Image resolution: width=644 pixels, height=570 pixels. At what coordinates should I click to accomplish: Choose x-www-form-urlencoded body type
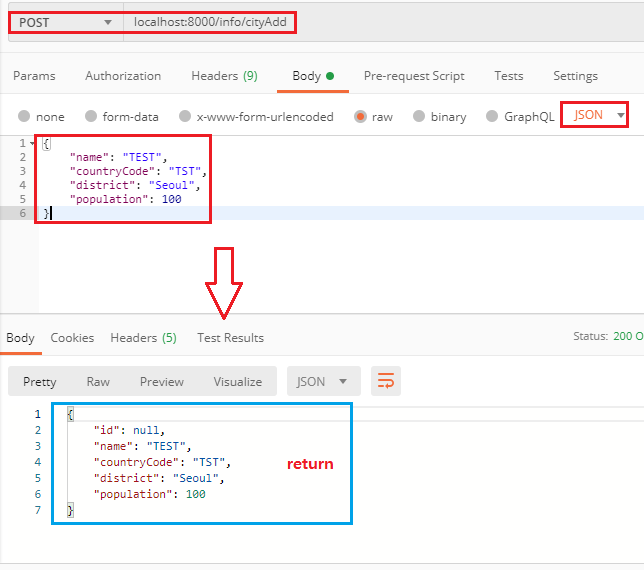185,116
